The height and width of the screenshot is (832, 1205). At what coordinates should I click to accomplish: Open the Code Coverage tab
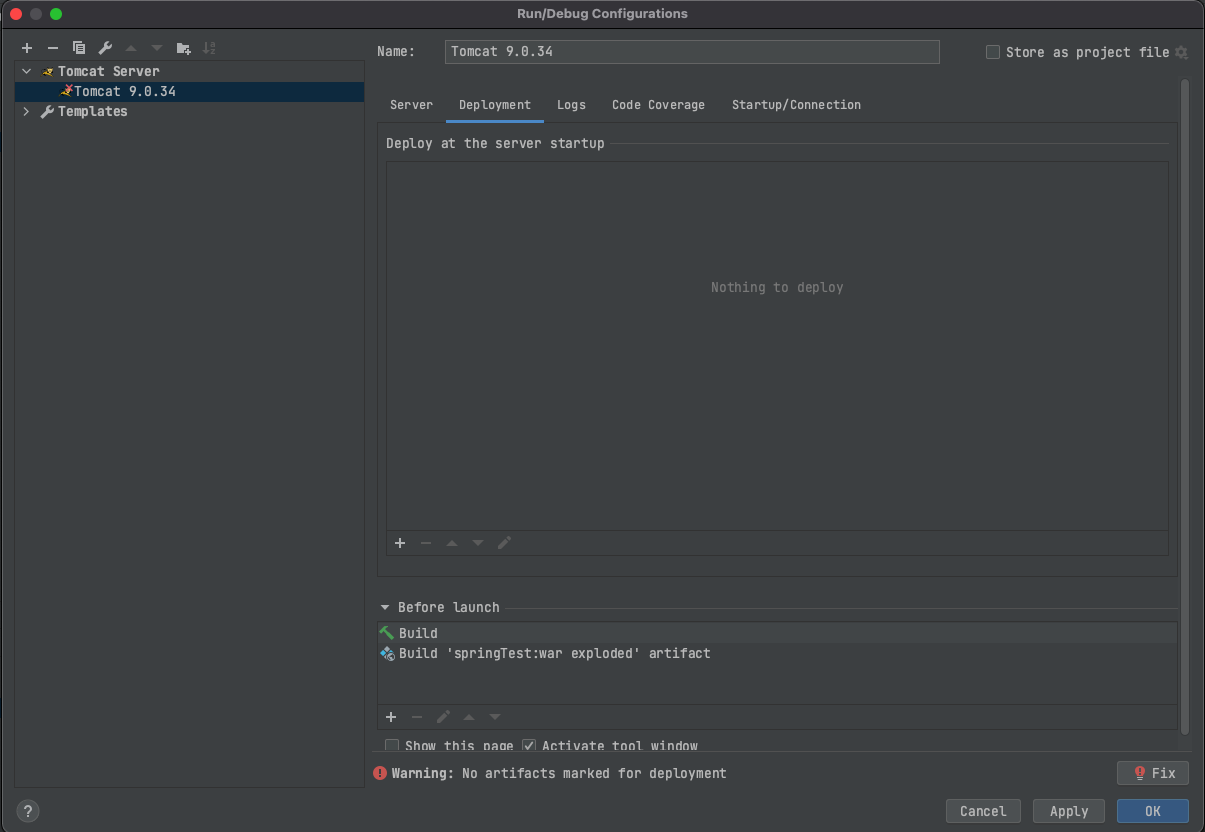click(658, 105)
